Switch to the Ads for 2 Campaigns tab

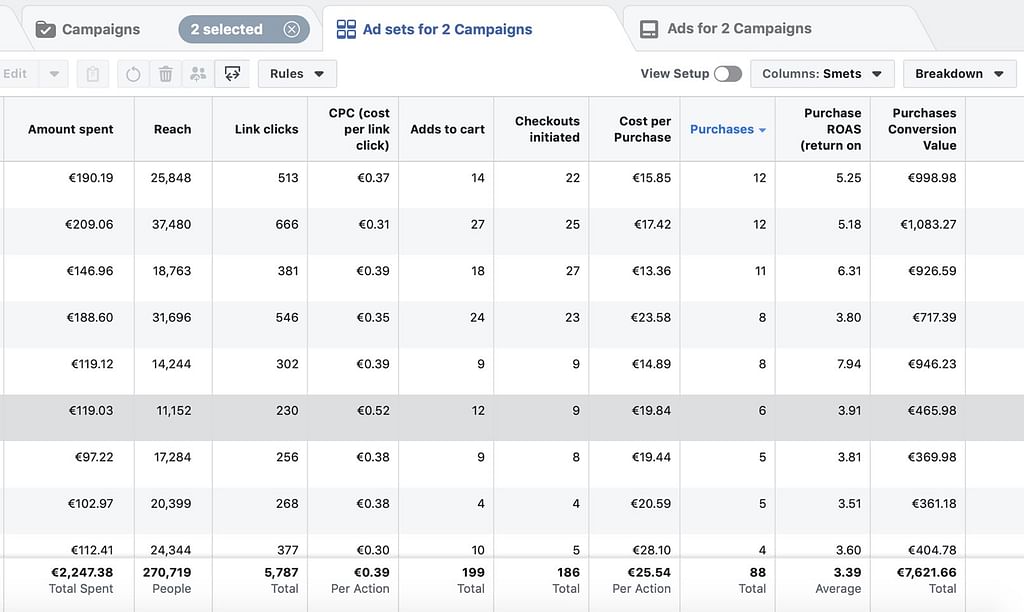coord(737,29)
